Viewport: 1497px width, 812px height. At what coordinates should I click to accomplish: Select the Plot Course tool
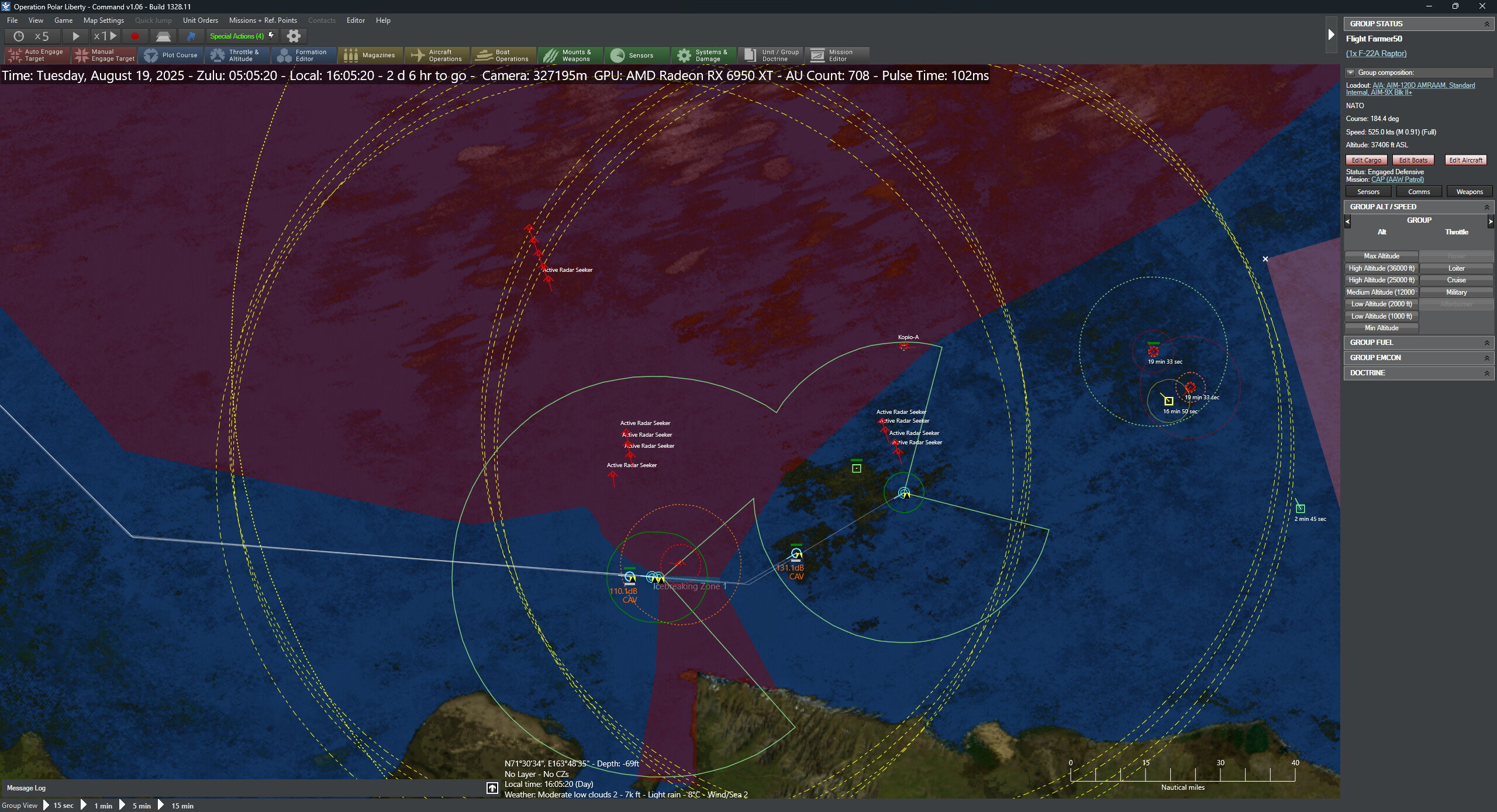171,54
